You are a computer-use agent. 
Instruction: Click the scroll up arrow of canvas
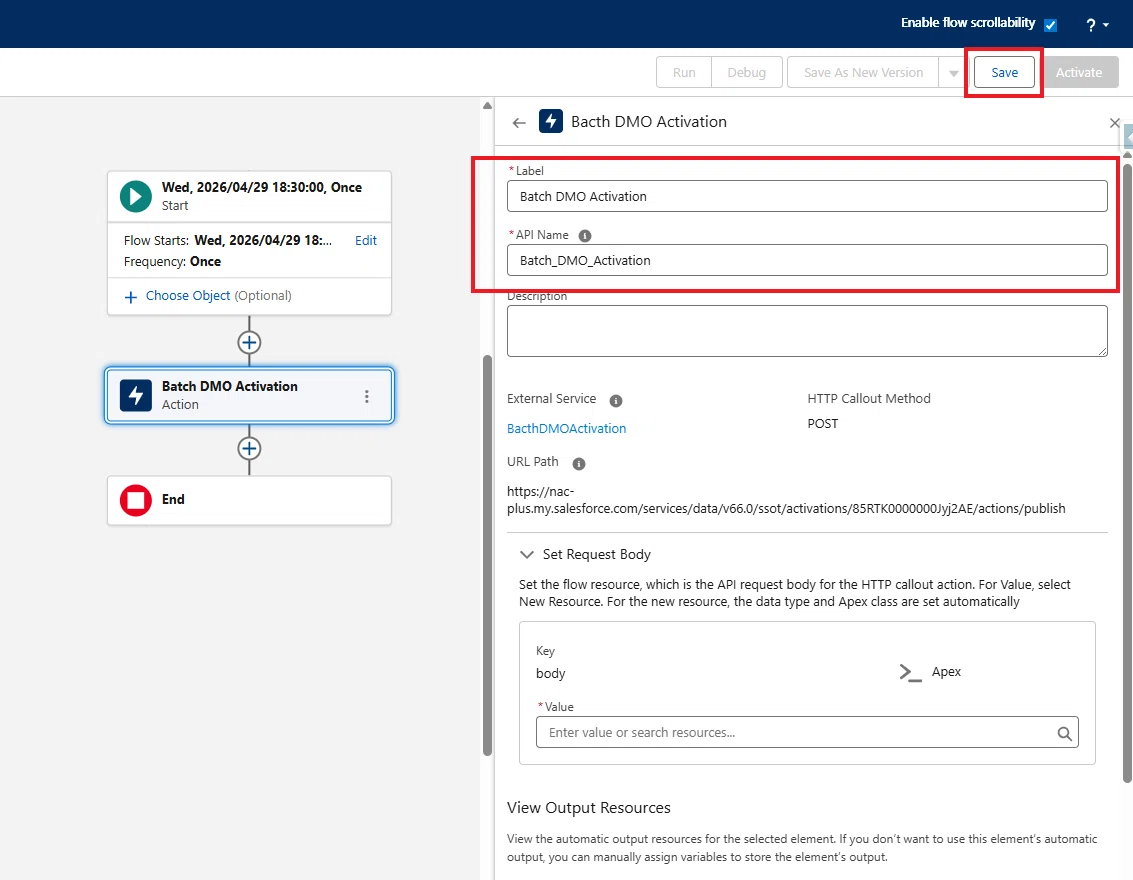point(487,106)
